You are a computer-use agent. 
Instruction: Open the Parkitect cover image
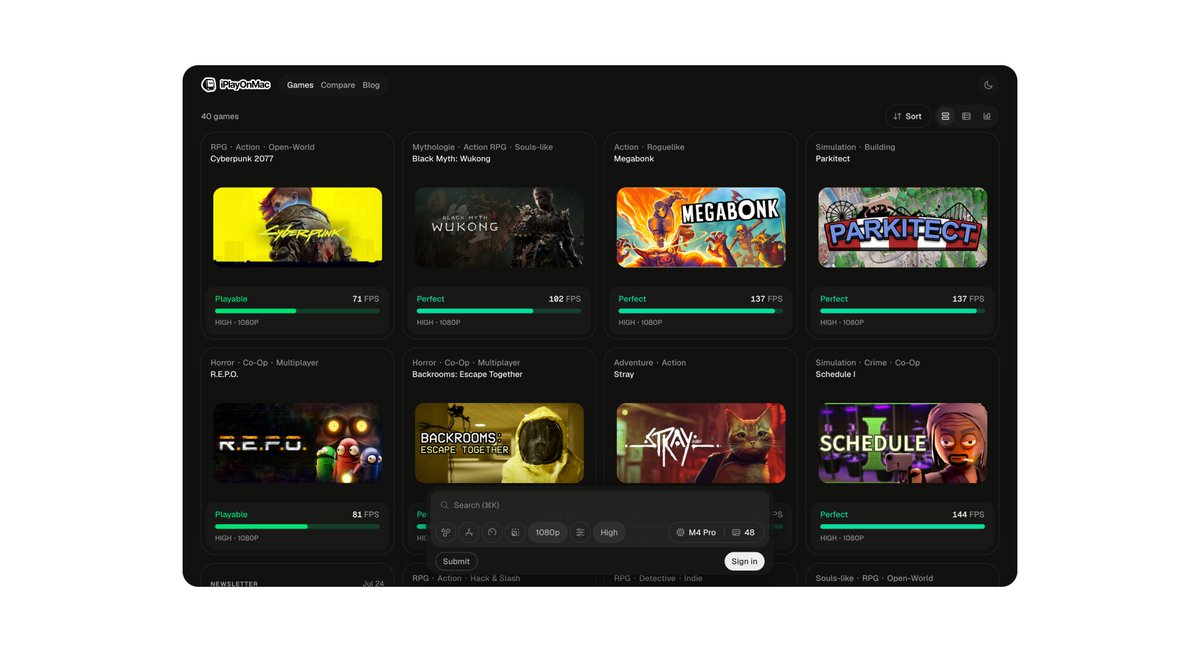pos(902,227)
